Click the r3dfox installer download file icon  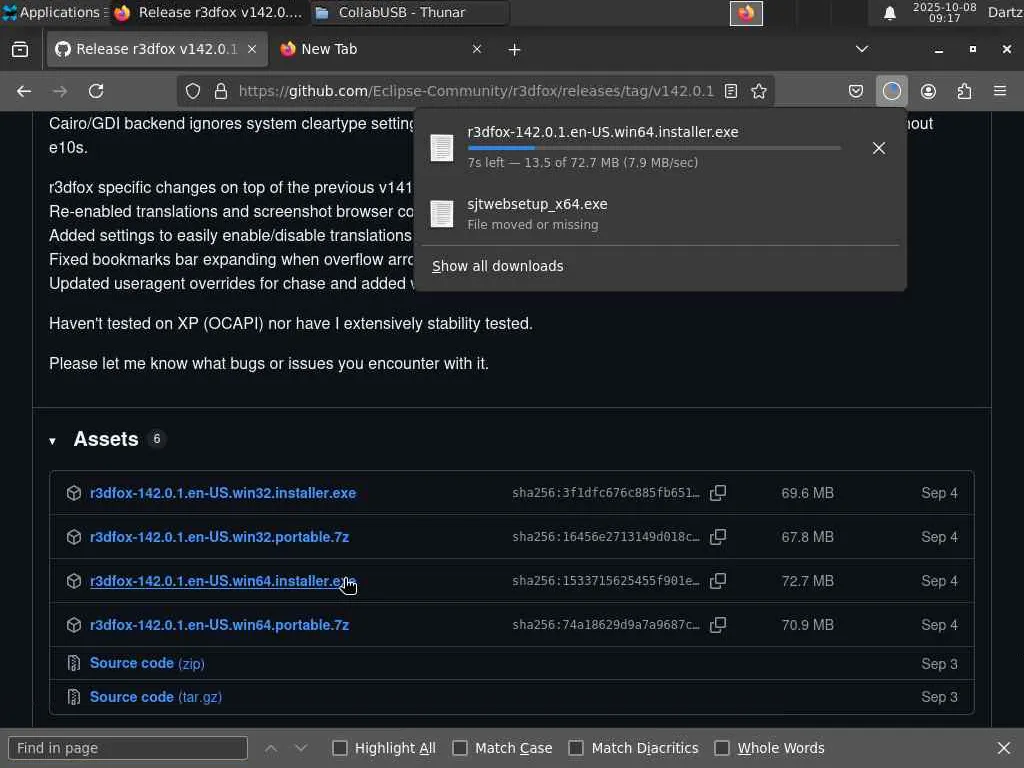442,148
